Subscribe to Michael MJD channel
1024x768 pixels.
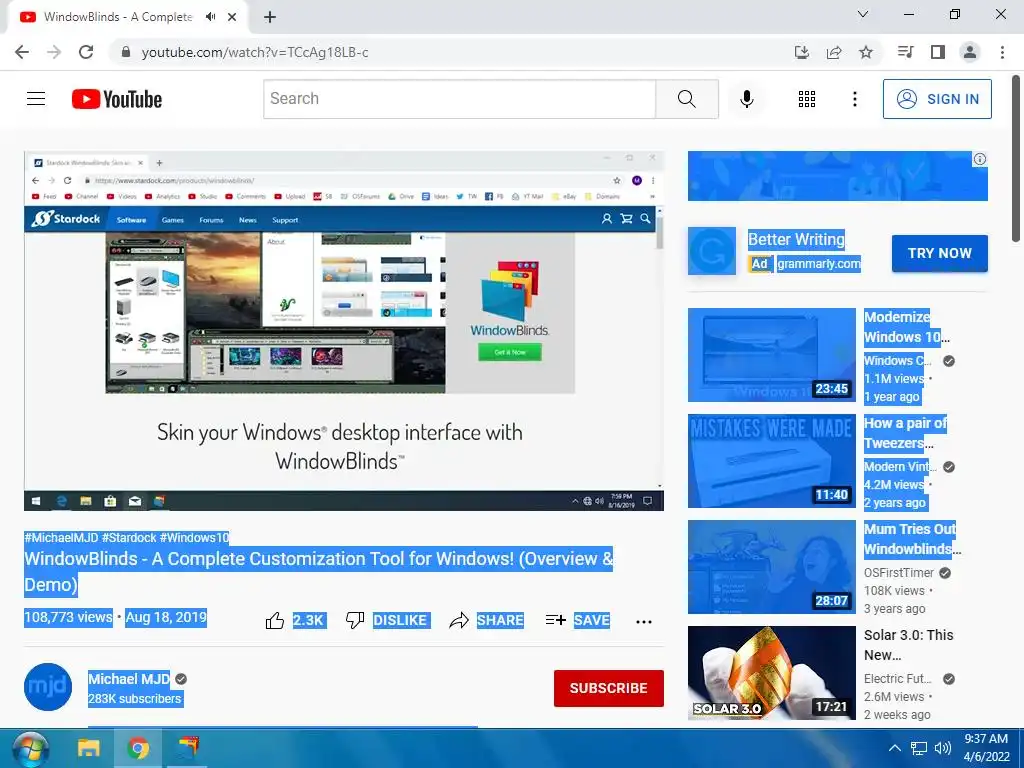pos(609,688)
